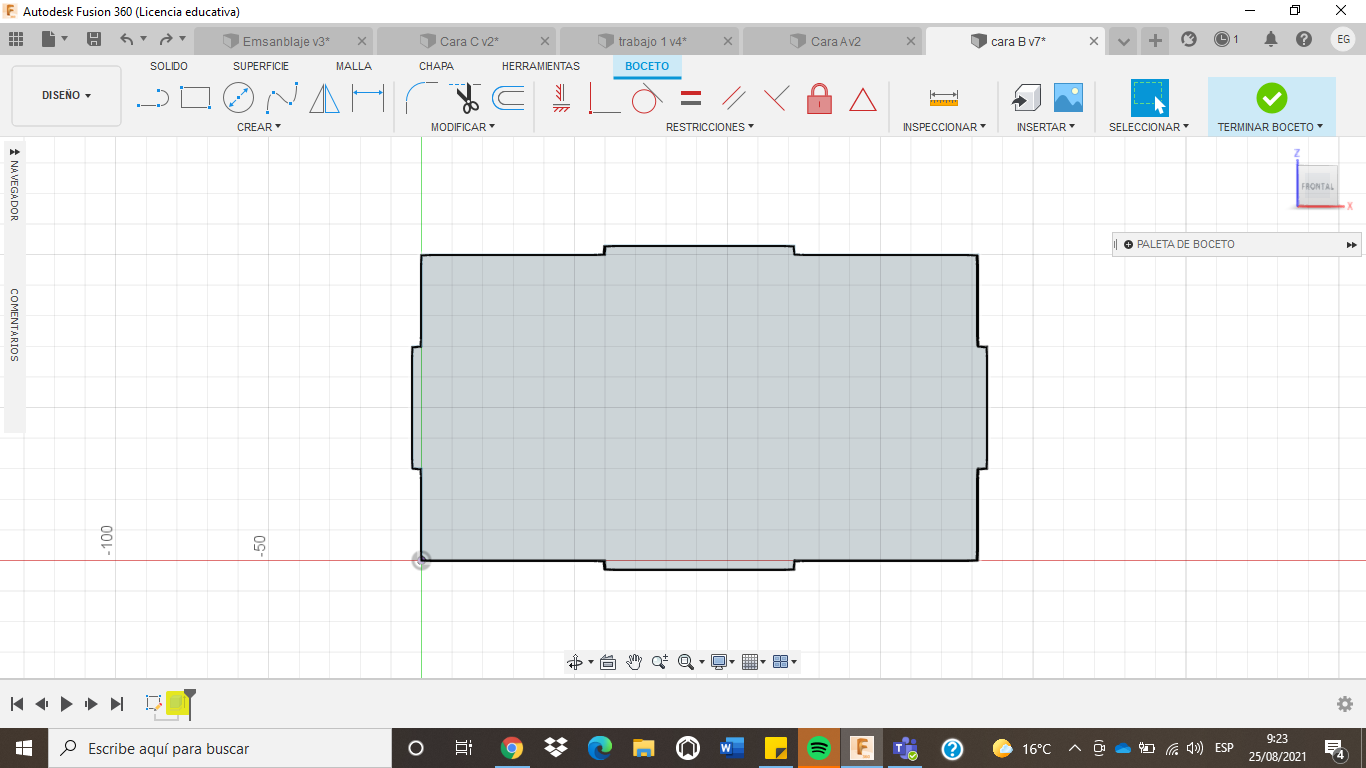
Task: Activate the Select tool icon
Action: pyautogui.click(x=1149, y=99)
